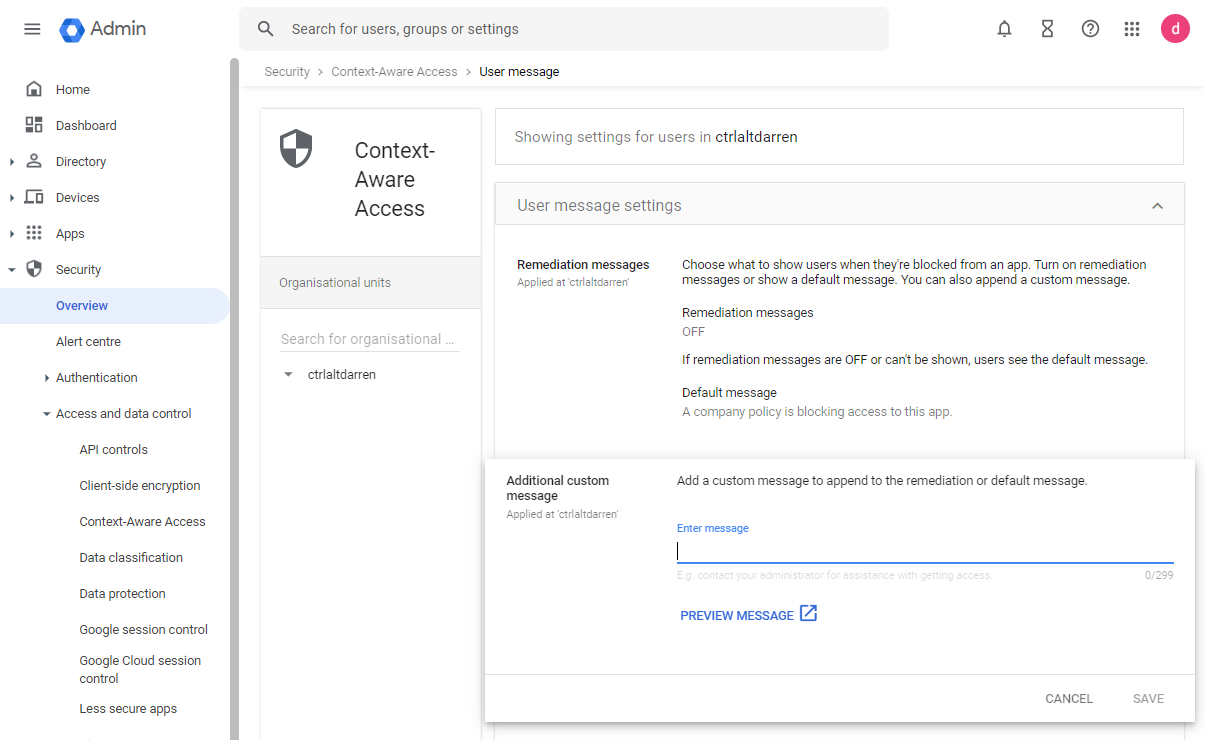This screenshot has height=740, width=1205.
Task: Click the Cancel button
Action: click(1068, 699)
